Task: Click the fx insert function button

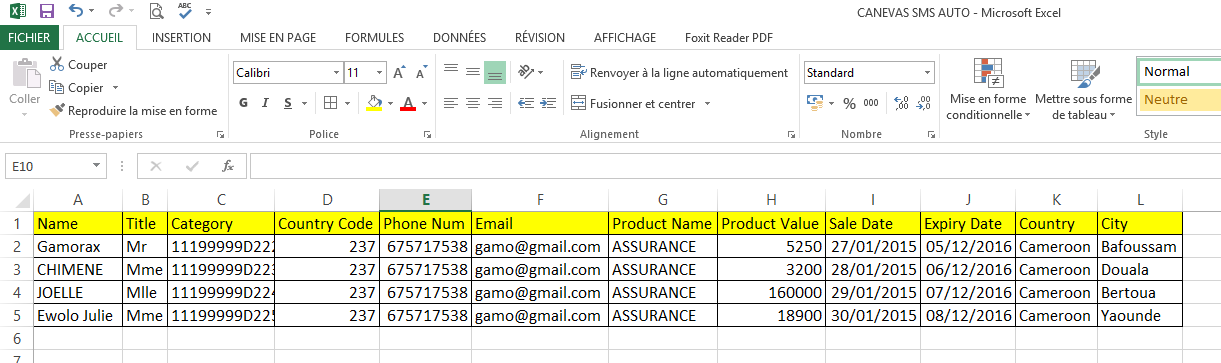Action: point(228,166)
